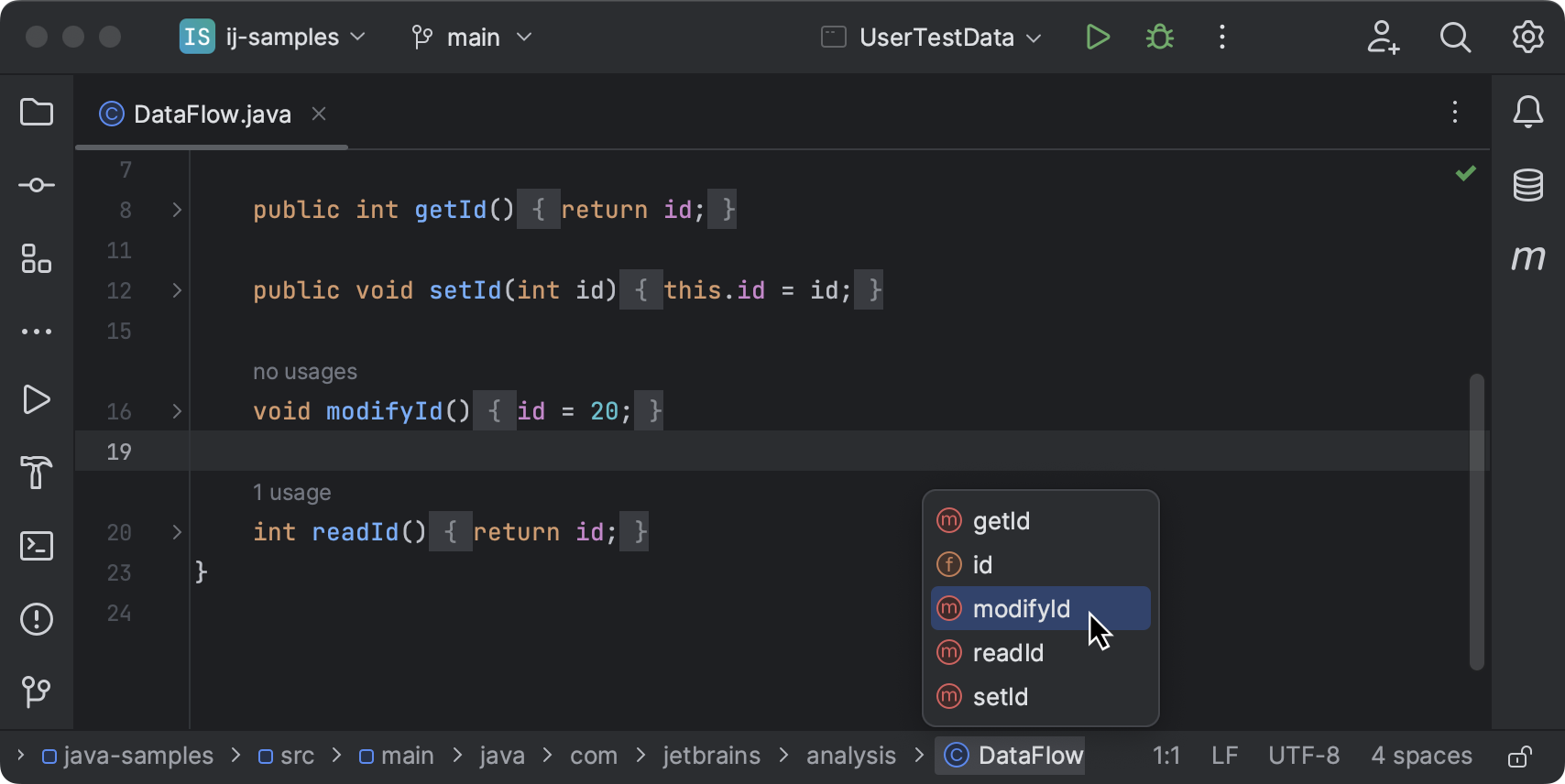The height and width of the screenshot is (784, 1565).
Task: Open the Project tool window folder icon
Action: (x=37, y=113)
